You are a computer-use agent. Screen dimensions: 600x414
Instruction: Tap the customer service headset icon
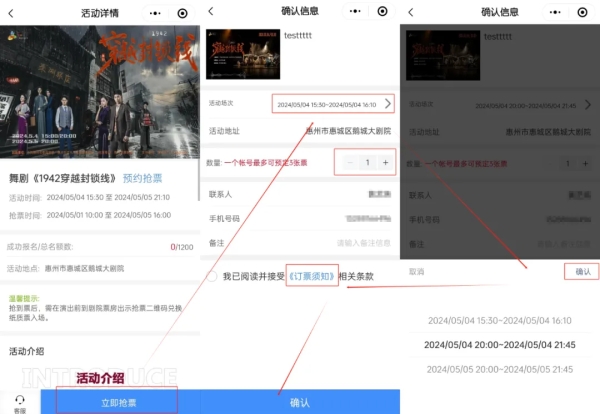(20, 400)
